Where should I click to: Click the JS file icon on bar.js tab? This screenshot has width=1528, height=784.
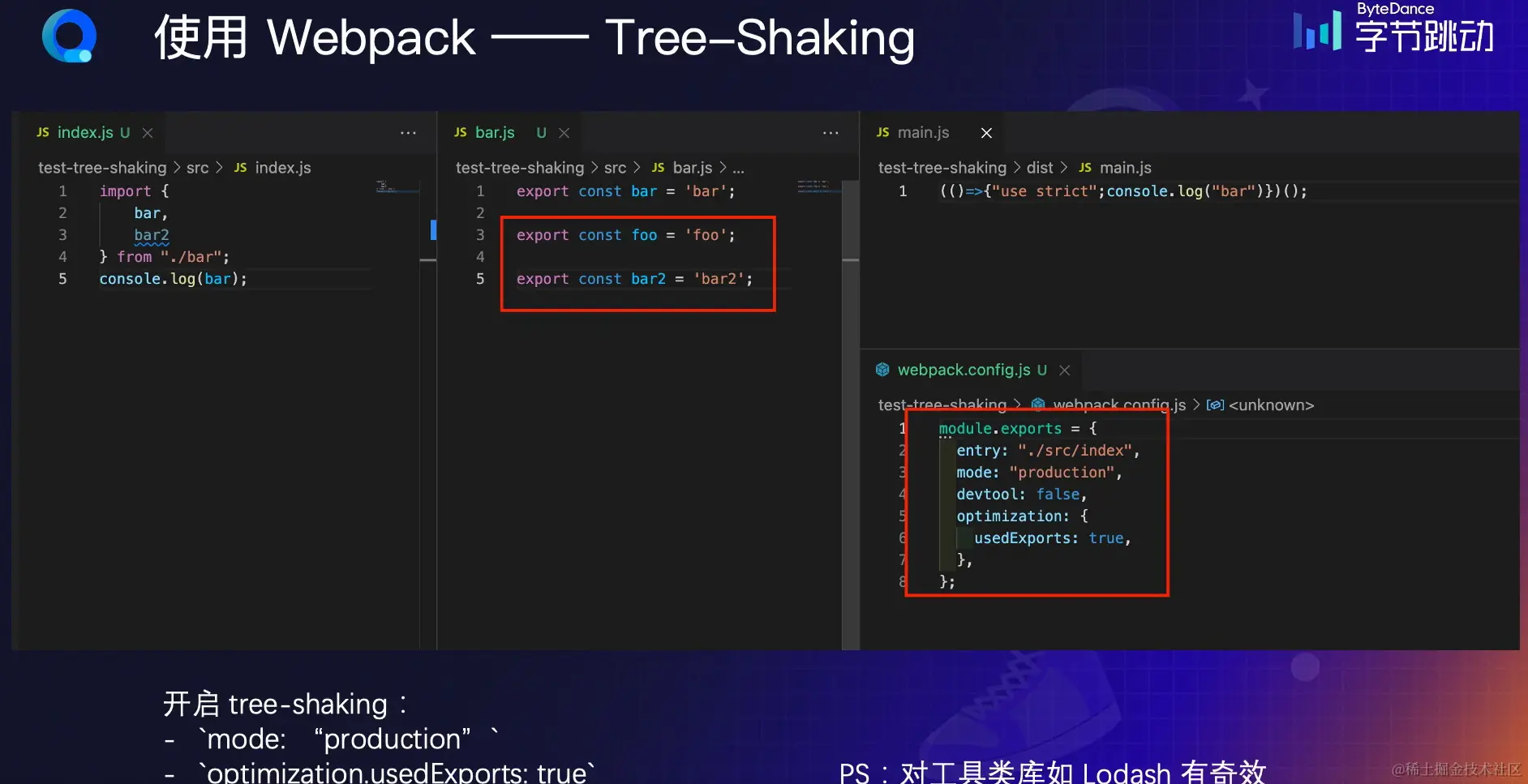[x=461, y=132]
